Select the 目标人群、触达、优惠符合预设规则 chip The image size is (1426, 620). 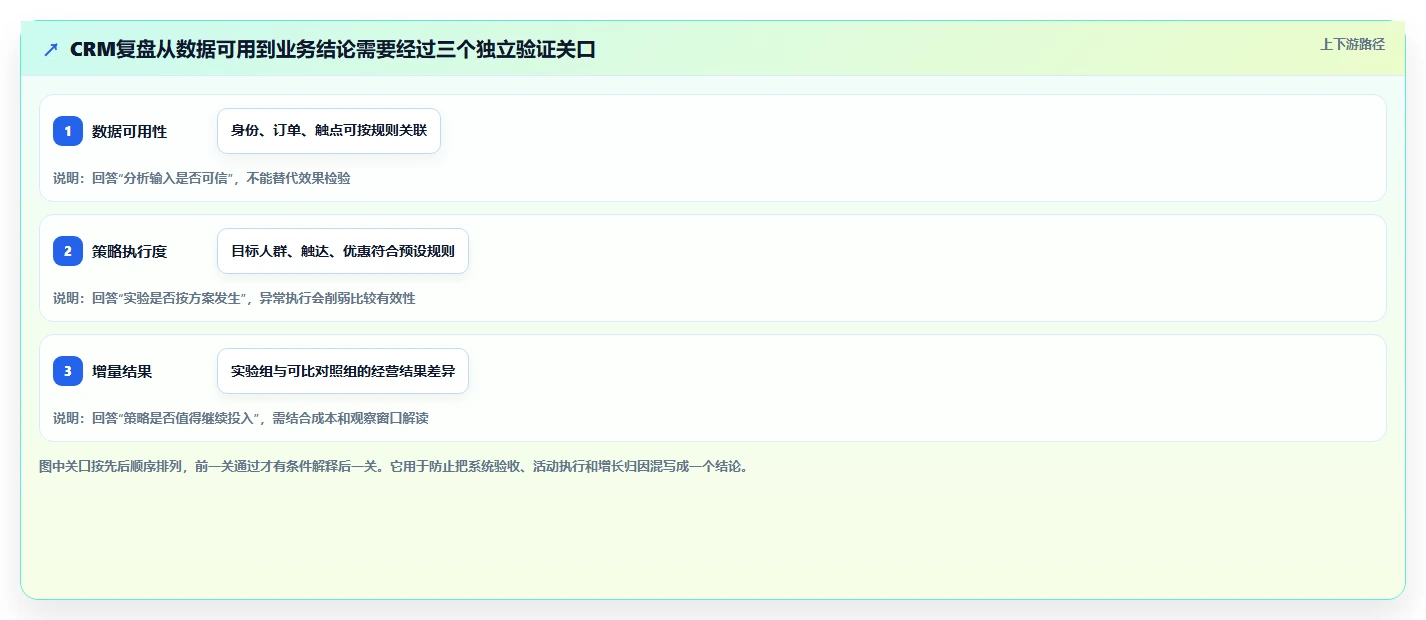click(x=343, y=251)
